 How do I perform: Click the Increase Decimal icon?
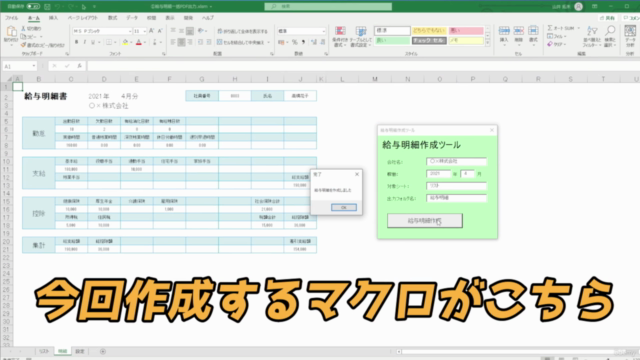point(313,42)
